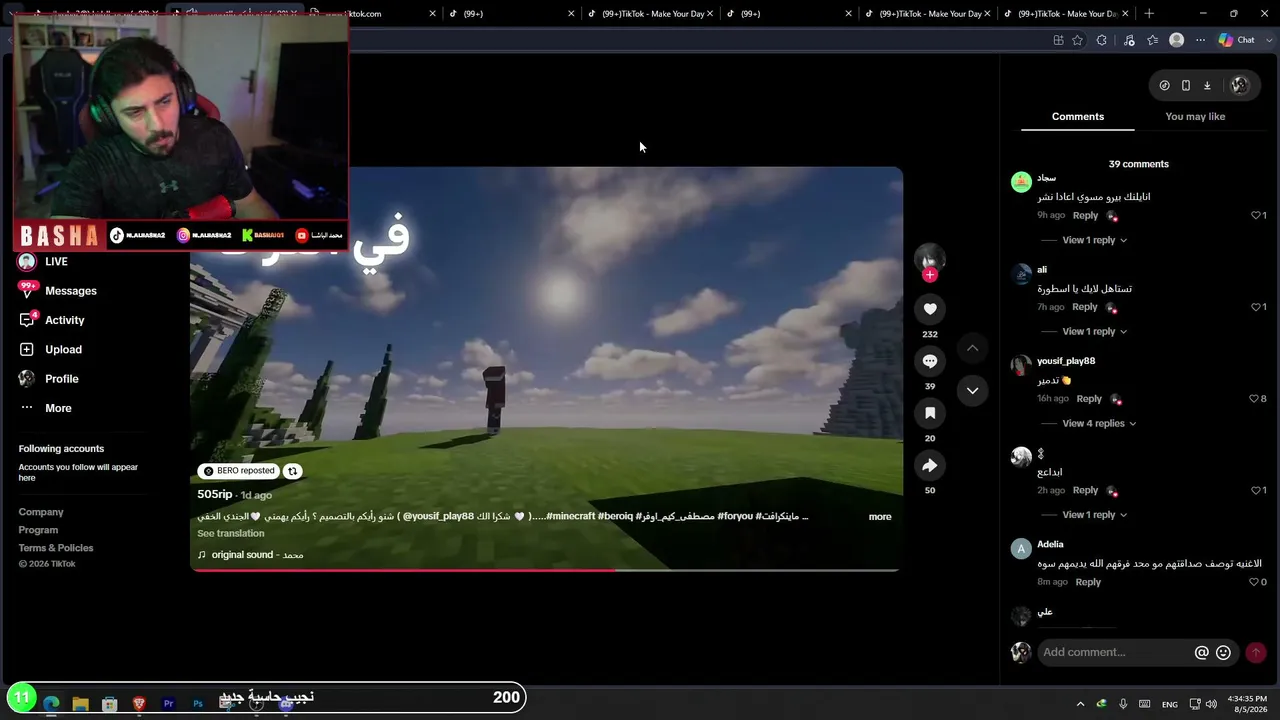
Task: Like the video with the heart icon
Action: coord(930,309)
